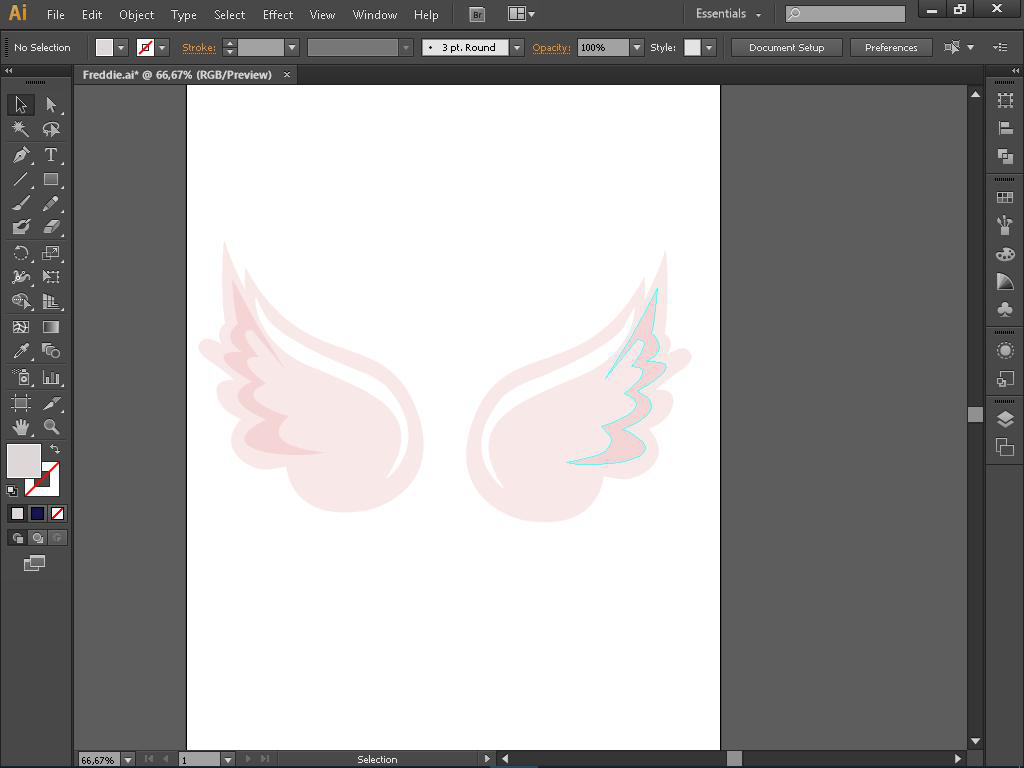
Task: Select the Free Transform tool
Action: tap(51, 277)
